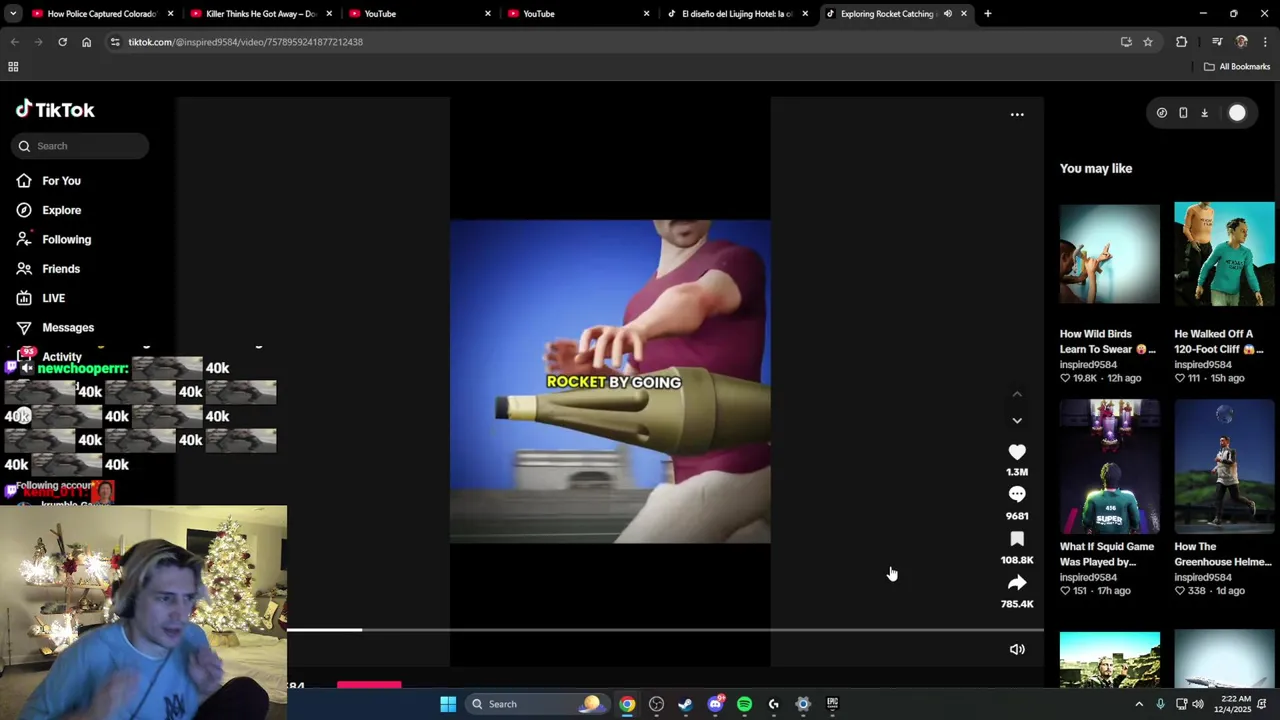Save the video with the bookmark icon

click(x=1017, y=539)
